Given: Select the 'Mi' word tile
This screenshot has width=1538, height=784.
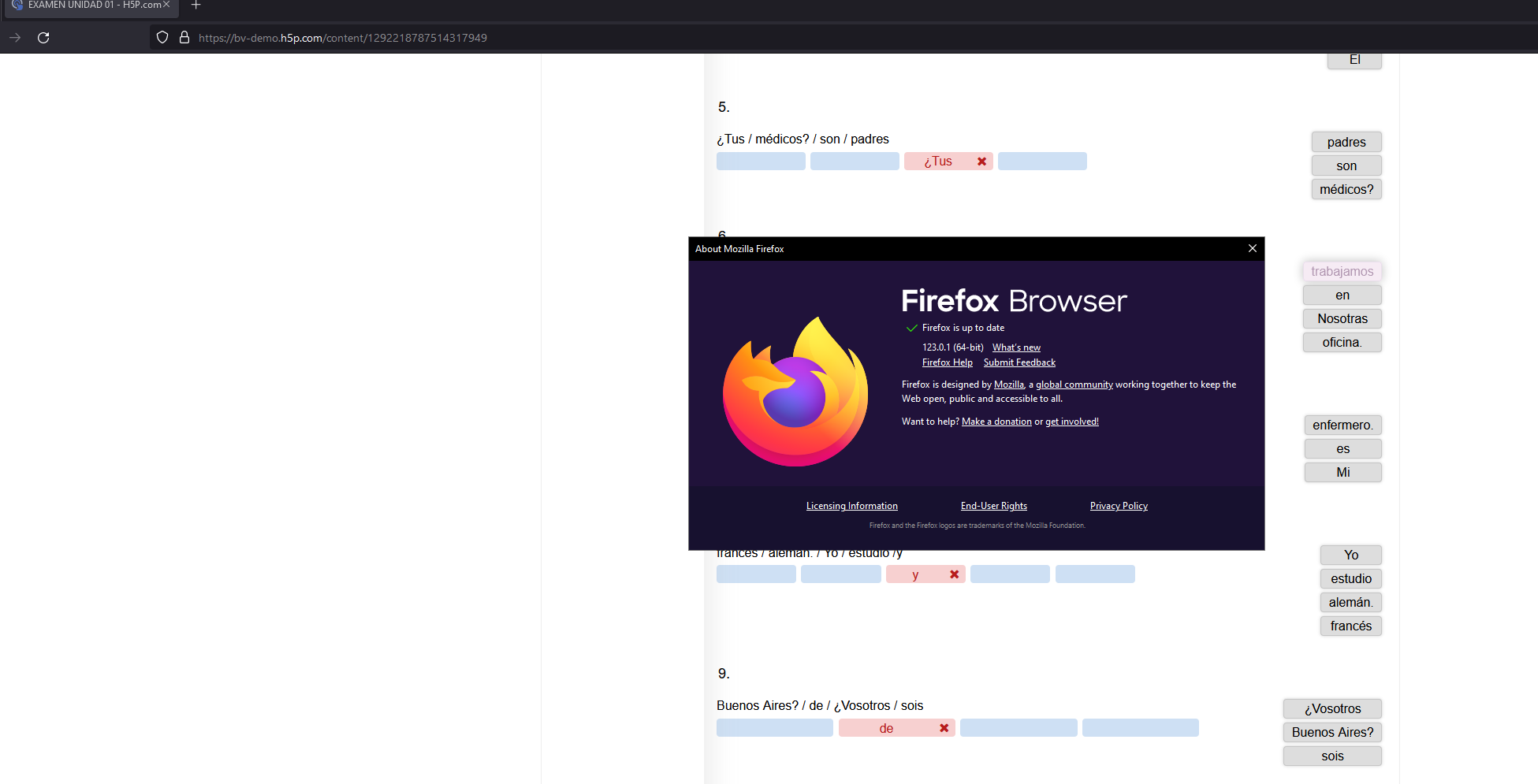Looking at the screenshot, I should (1342, 473).
